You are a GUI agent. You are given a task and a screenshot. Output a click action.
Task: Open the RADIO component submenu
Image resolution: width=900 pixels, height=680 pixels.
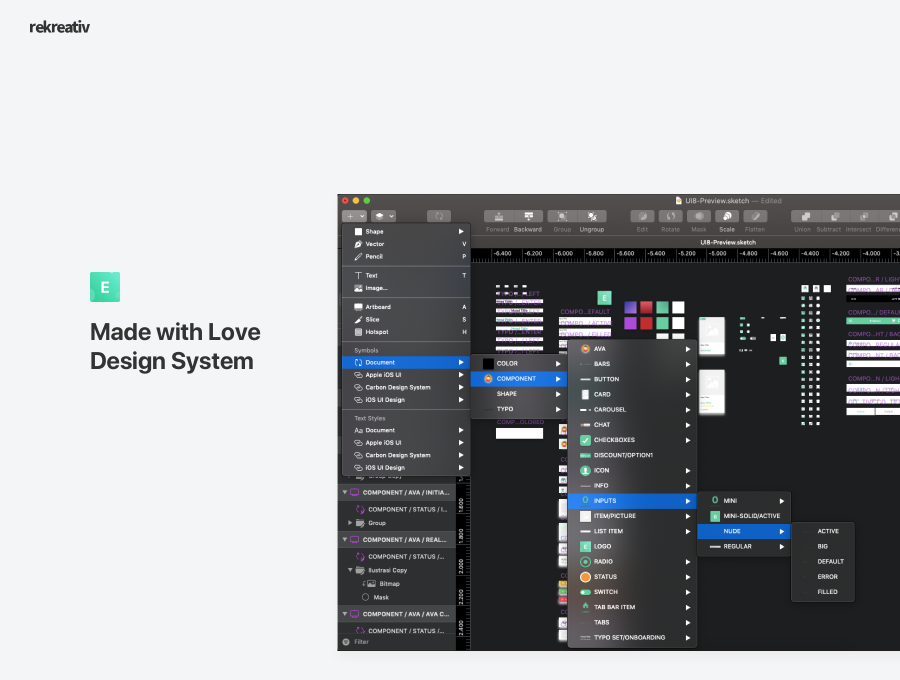[x=603, y=562]
